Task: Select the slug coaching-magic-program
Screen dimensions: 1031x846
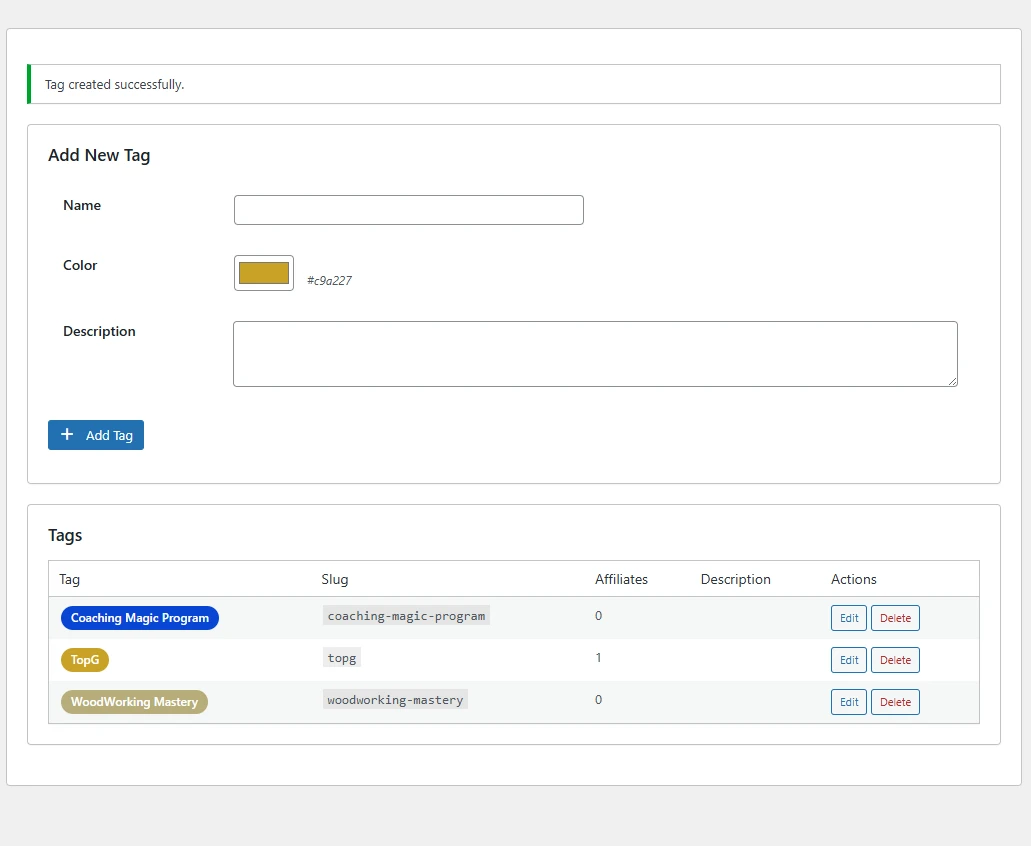Action: coord(406,616)
